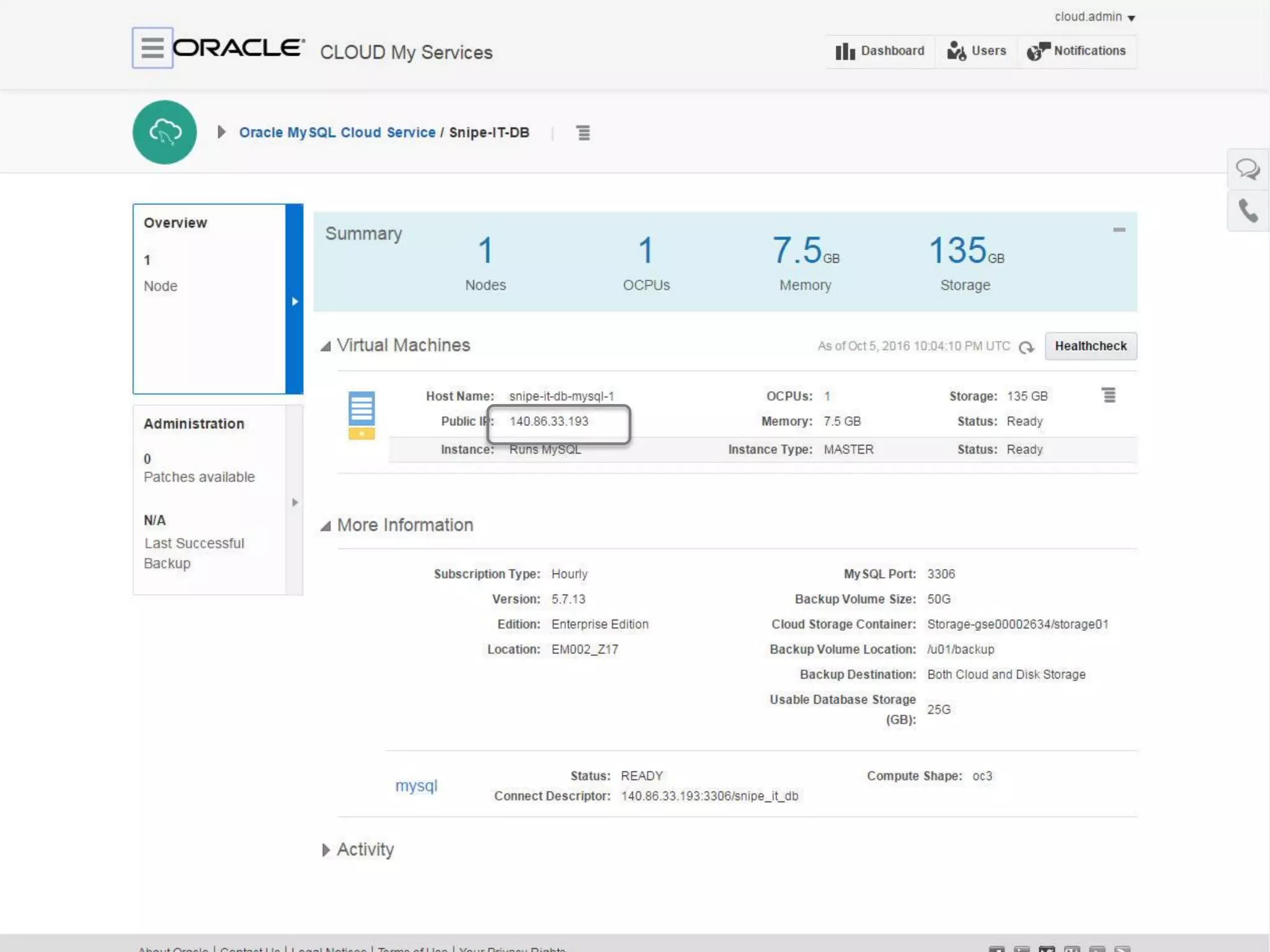Click the Patches available label
Viewport: 1270px width, 952px height.
tap(199, 477)
